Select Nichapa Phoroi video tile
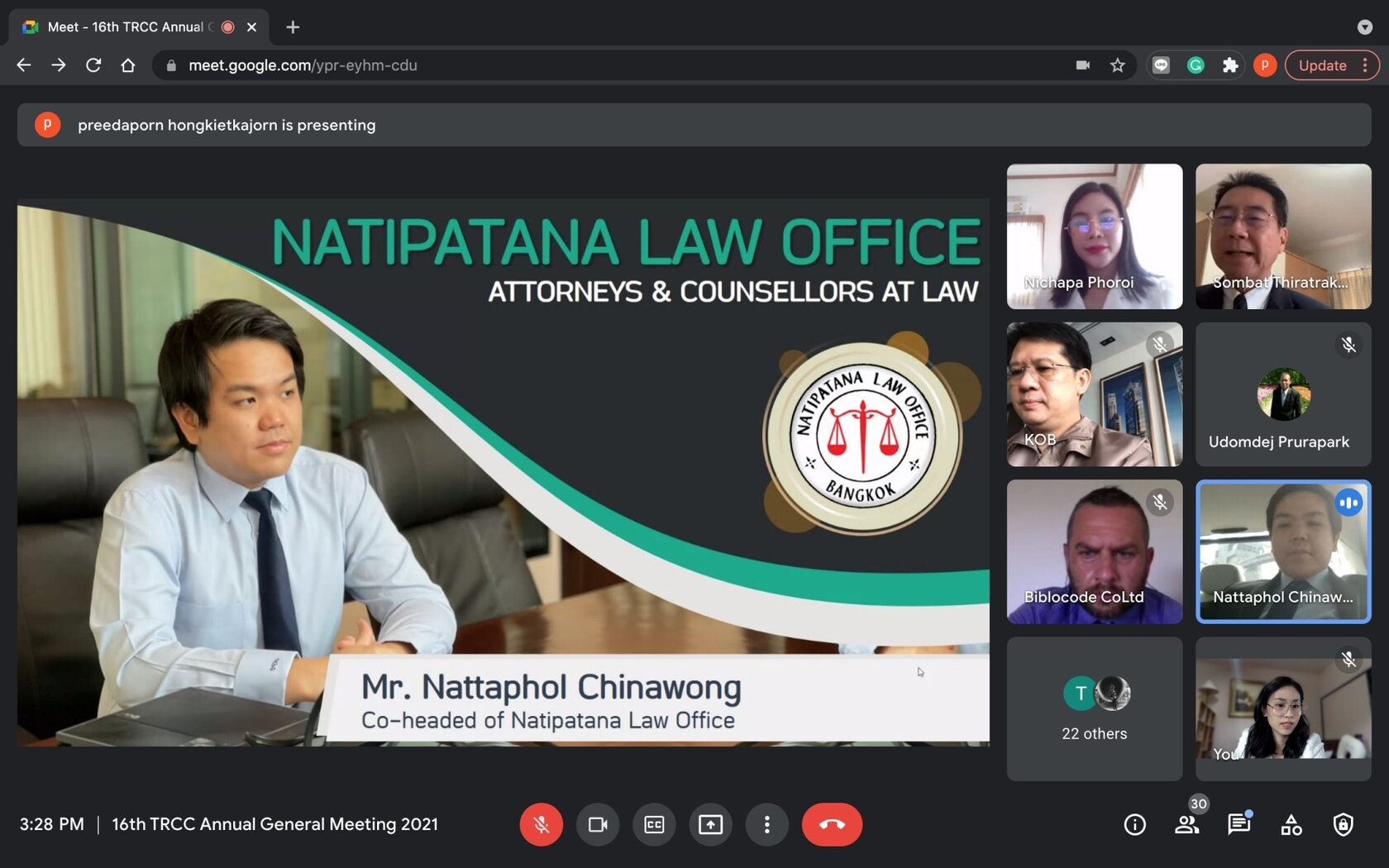Viewport: 1389px width, 868px height. coord(1095,236)
